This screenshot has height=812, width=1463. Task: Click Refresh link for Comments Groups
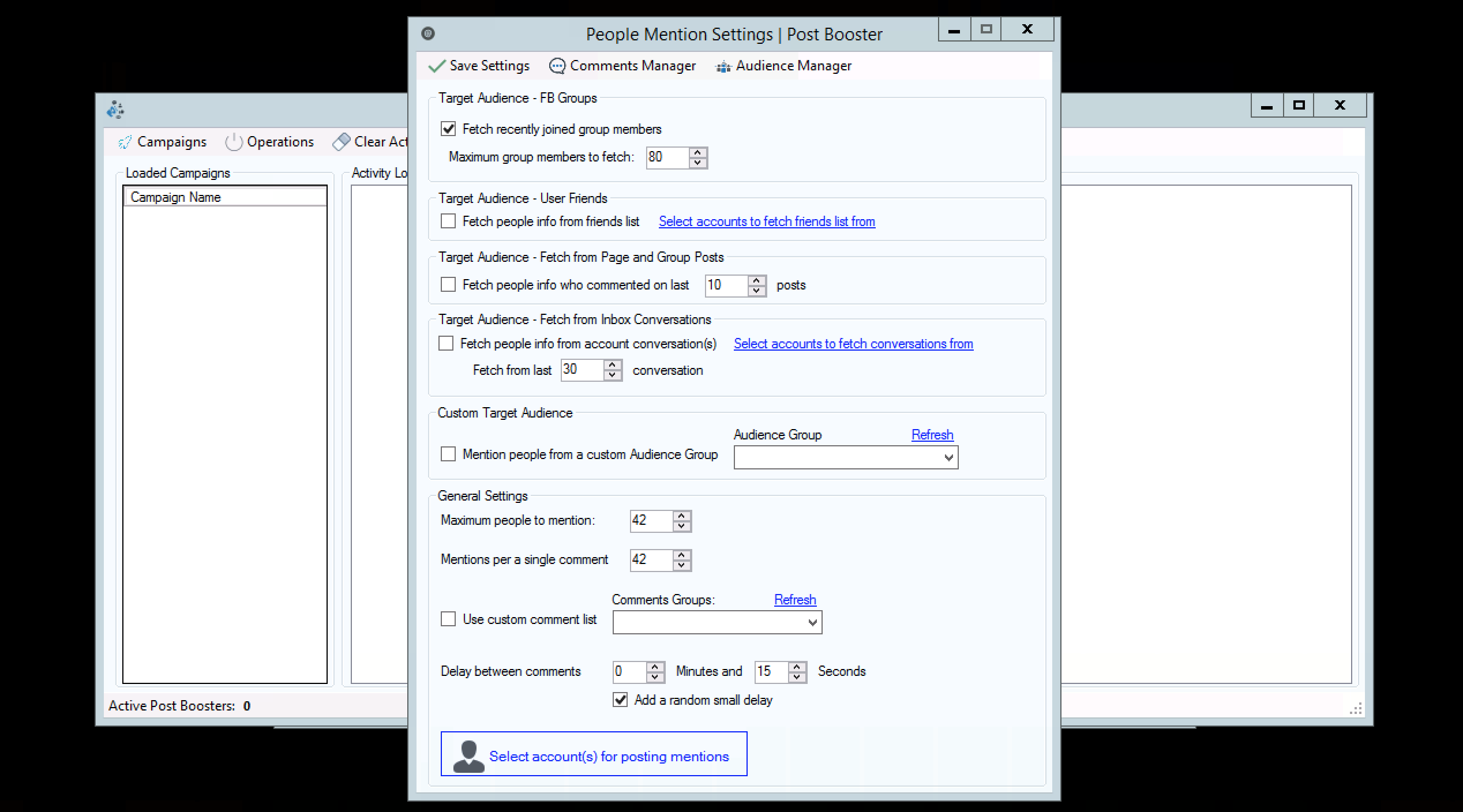795,600
